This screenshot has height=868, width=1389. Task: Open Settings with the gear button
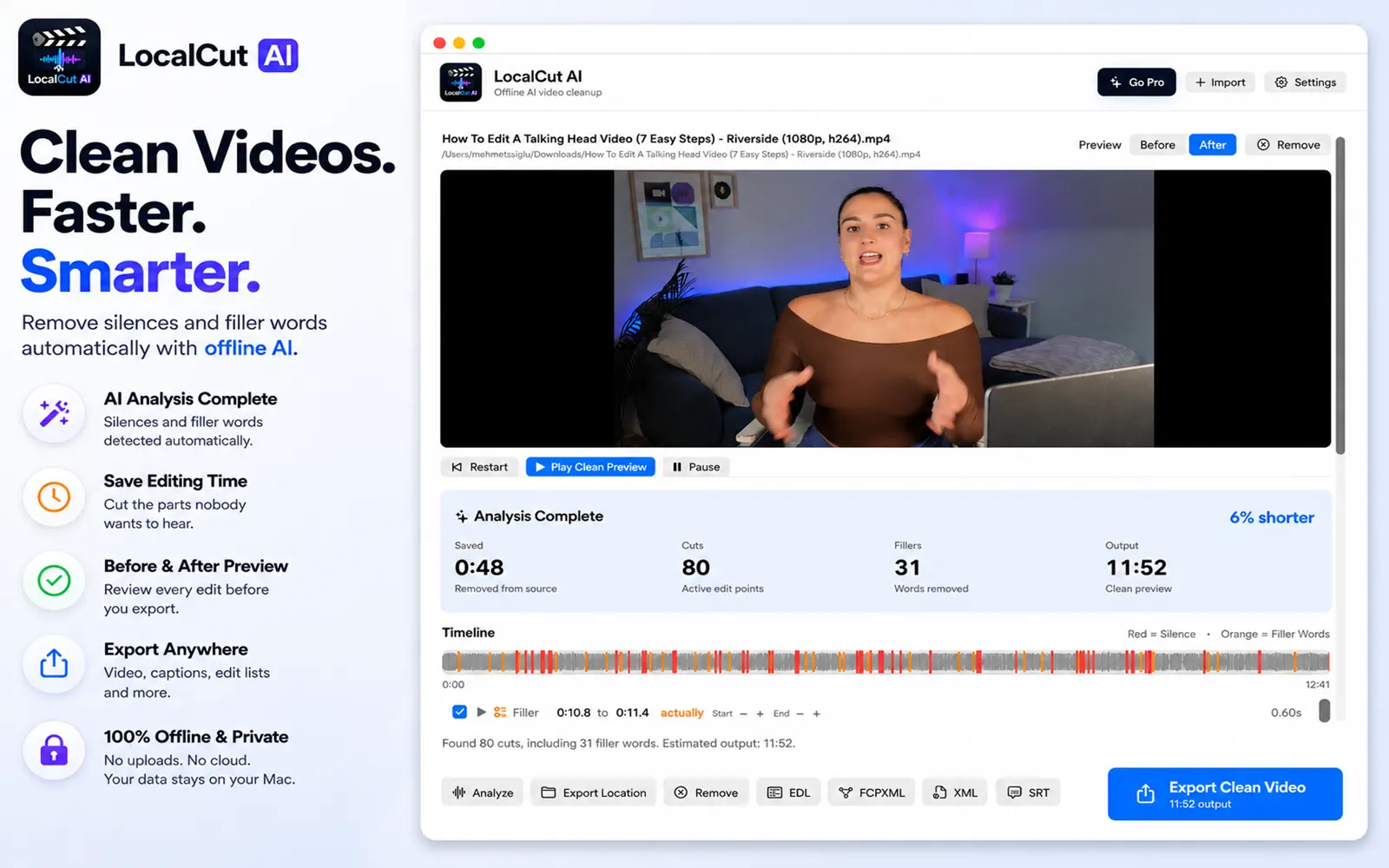[1305, 82]
